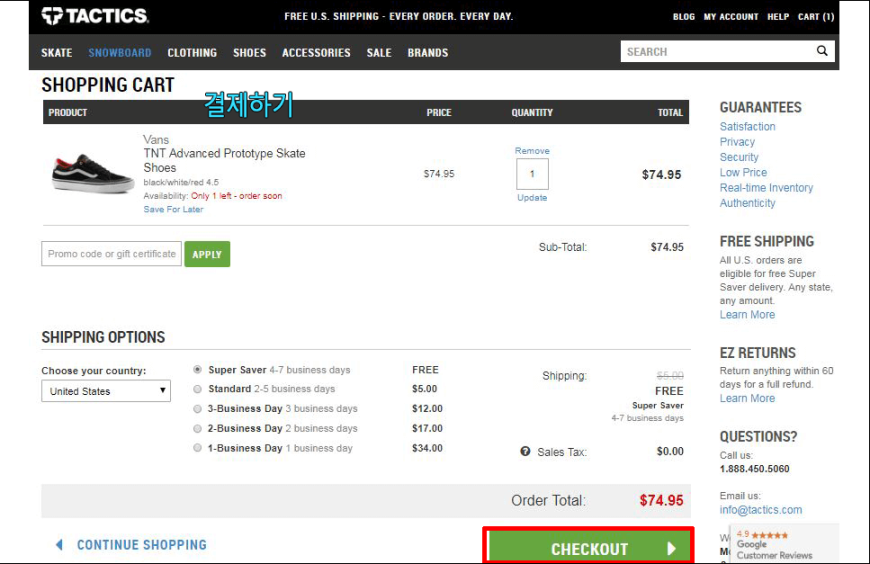Click the Tactics logo in the header
The width and height of the screenshot is (870, 564).
95,16
